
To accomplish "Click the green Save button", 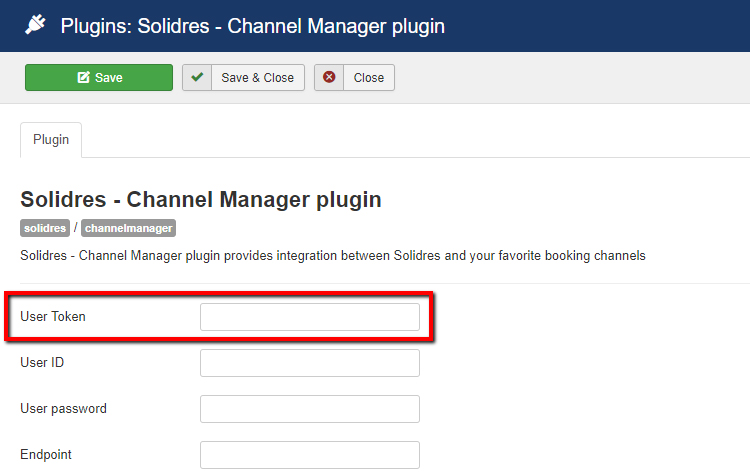I will coord(99,77).
